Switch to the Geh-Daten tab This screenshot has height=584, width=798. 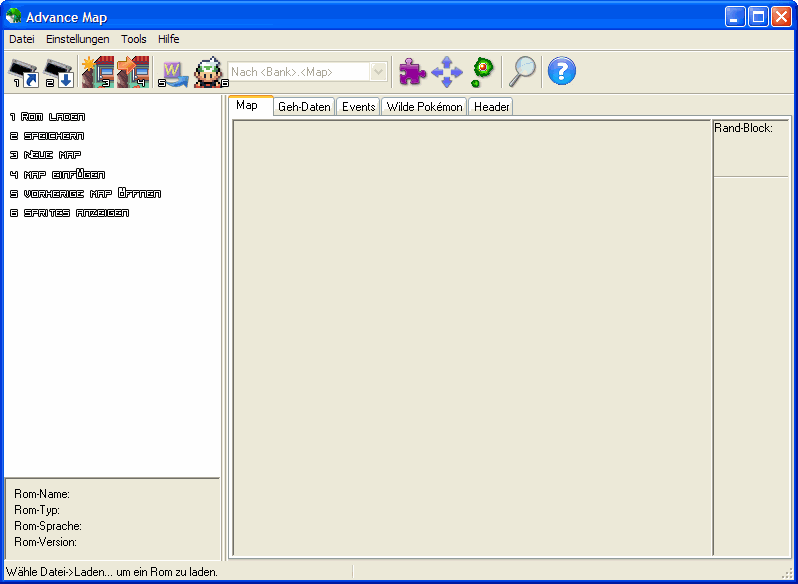click(304, 107)
